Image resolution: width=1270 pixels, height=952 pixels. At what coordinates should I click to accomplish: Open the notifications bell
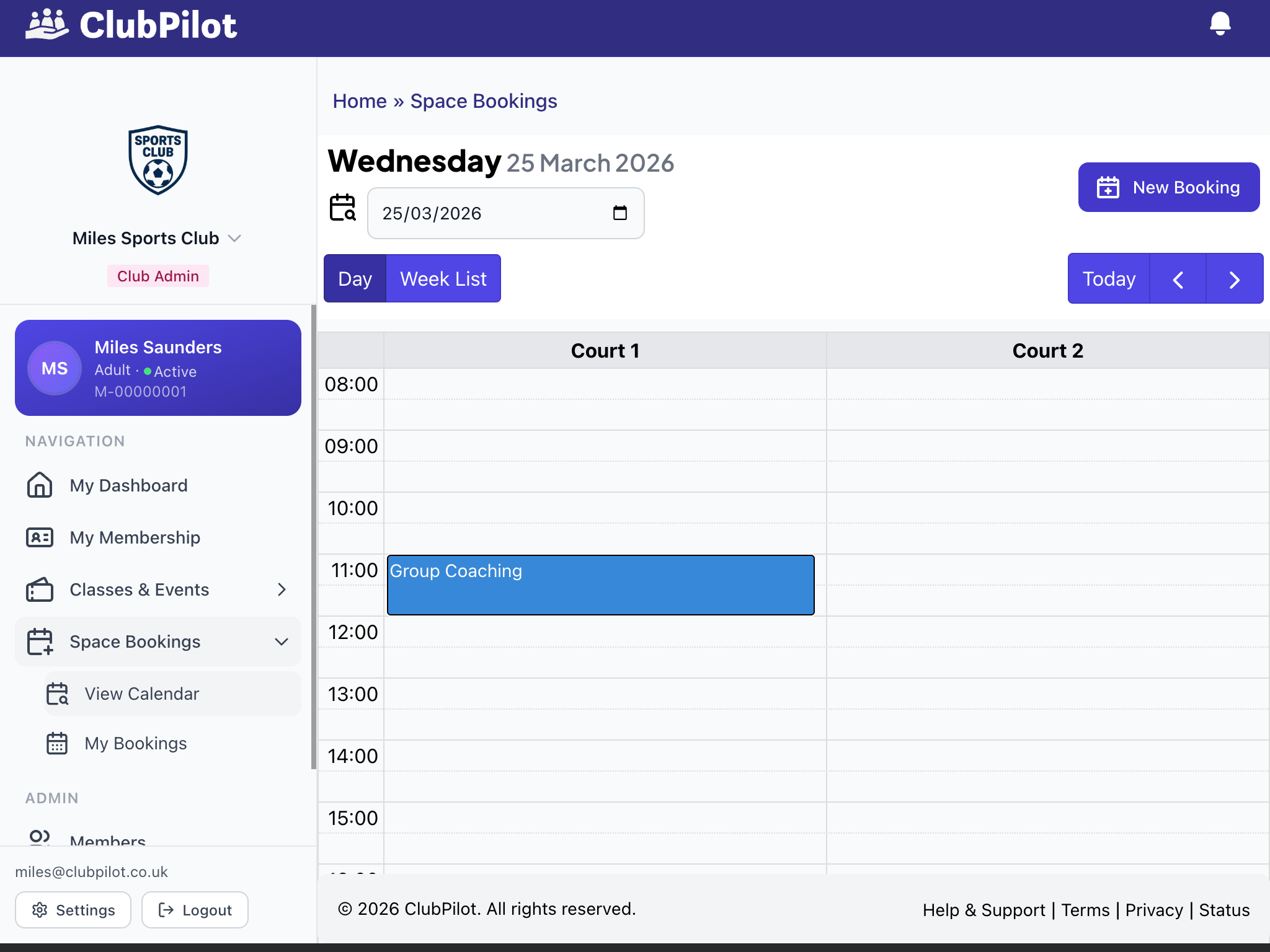point(1219,24)
